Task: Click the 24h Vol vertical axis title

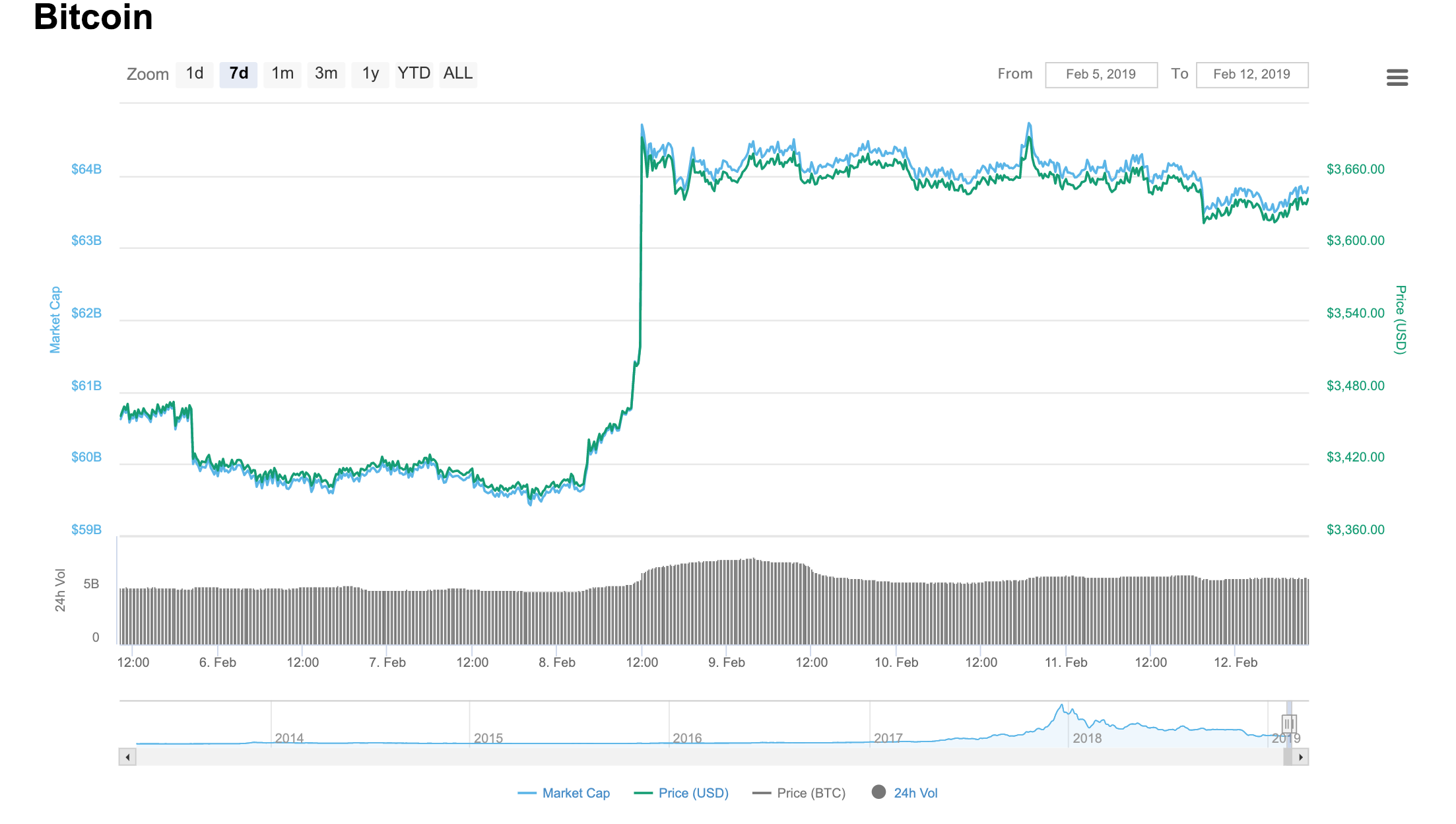Action: coord(60,590)
